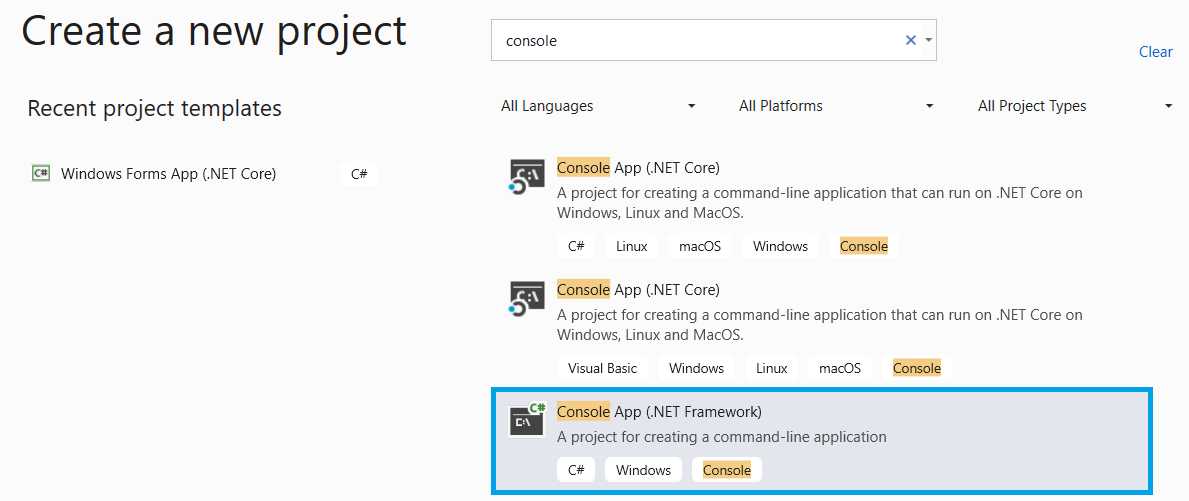
Task: Click the C# tag of .NET Framework template
Action: pyautogui.click(x=576, y=470)
